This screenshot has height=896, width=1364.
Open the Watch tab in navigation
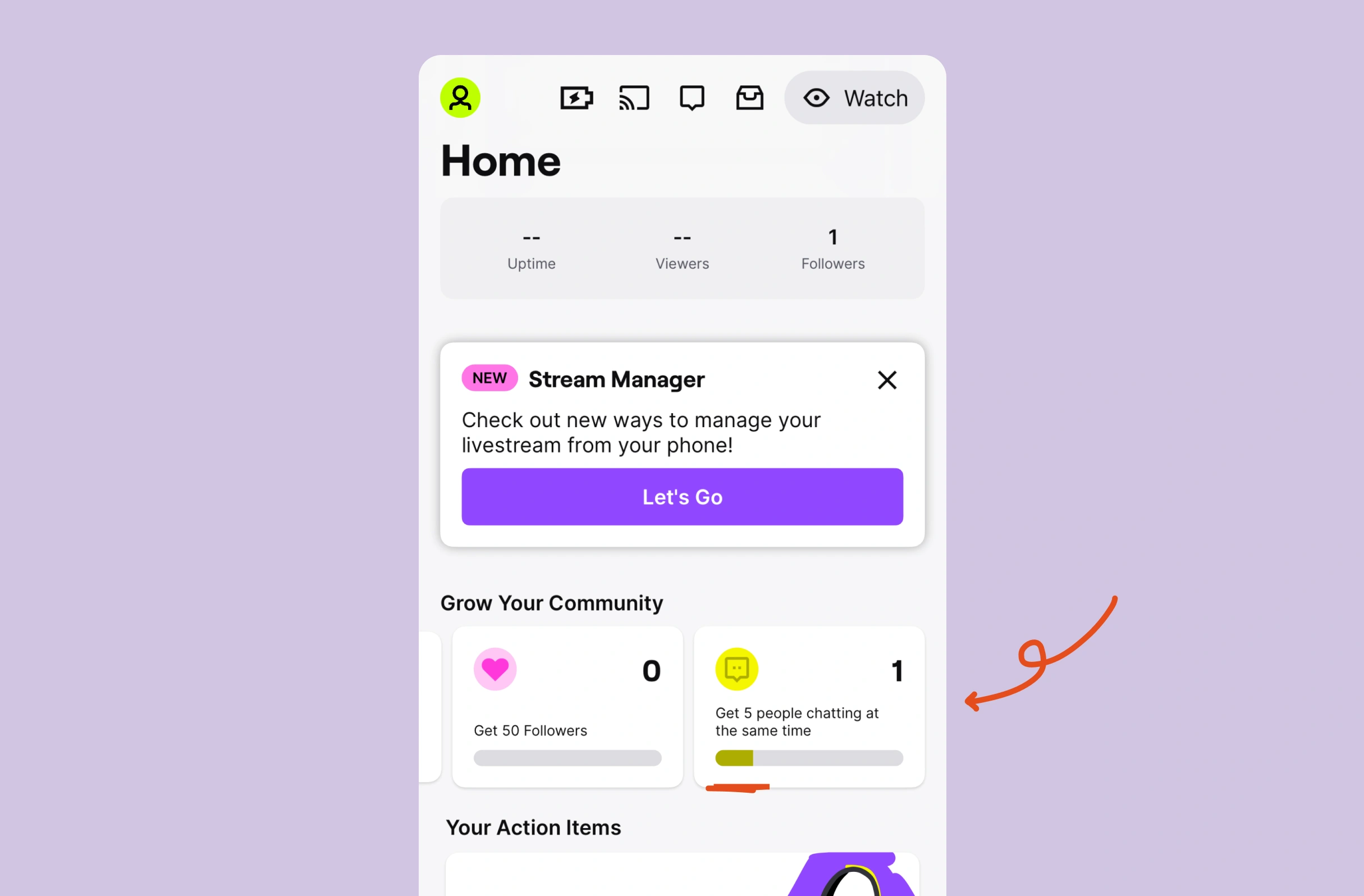[x=855, y=98]
